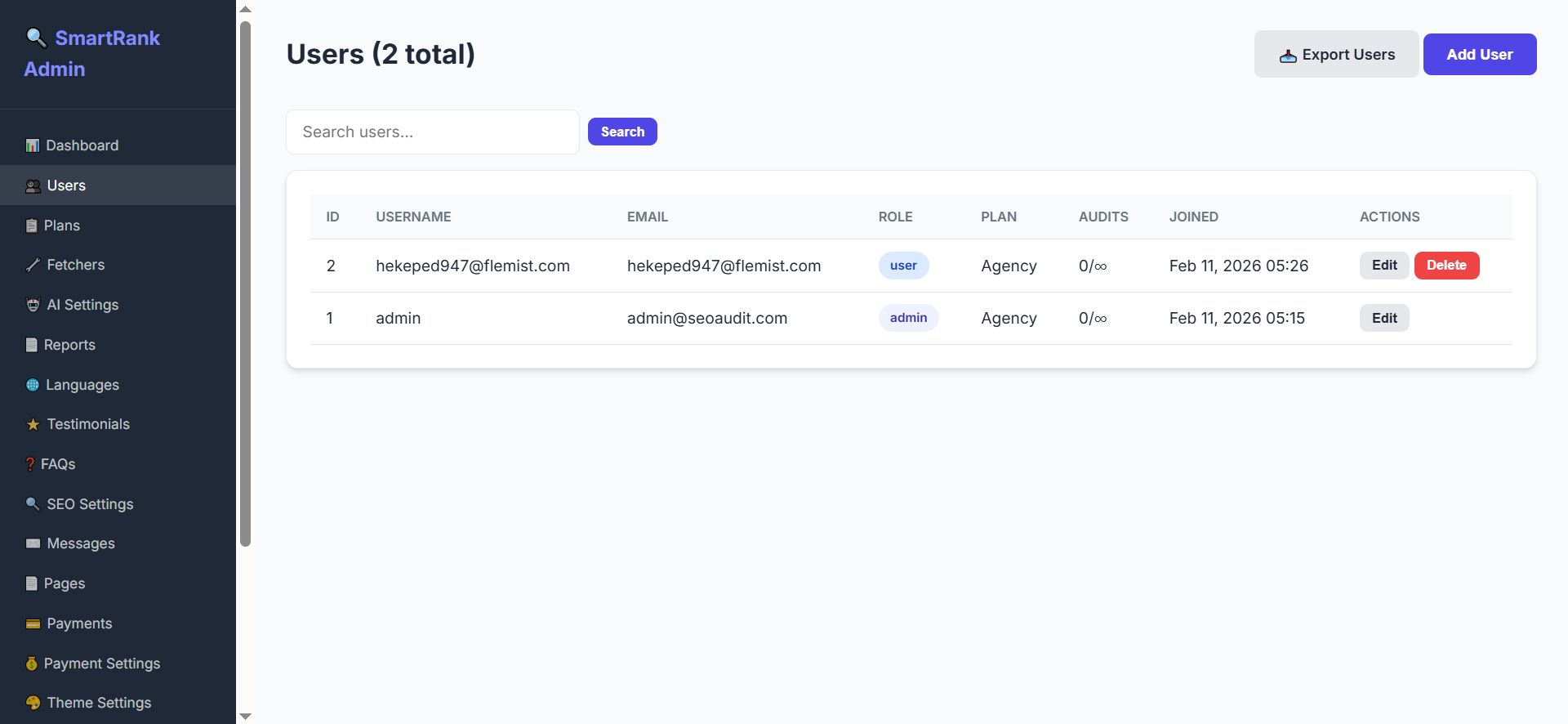Click the SmartRank magnifier logo icon
The width and height of the screenshot is (1568, 724).
[36, 38]
